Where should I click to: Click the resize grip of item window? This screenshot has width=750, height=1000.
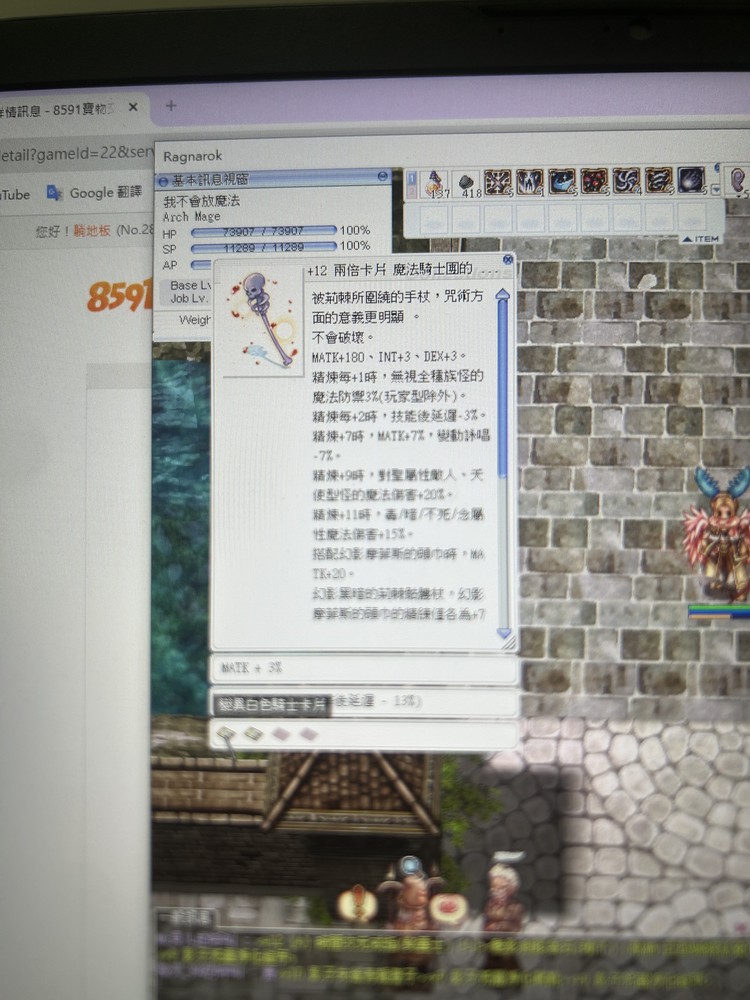[x=510, y=643]
